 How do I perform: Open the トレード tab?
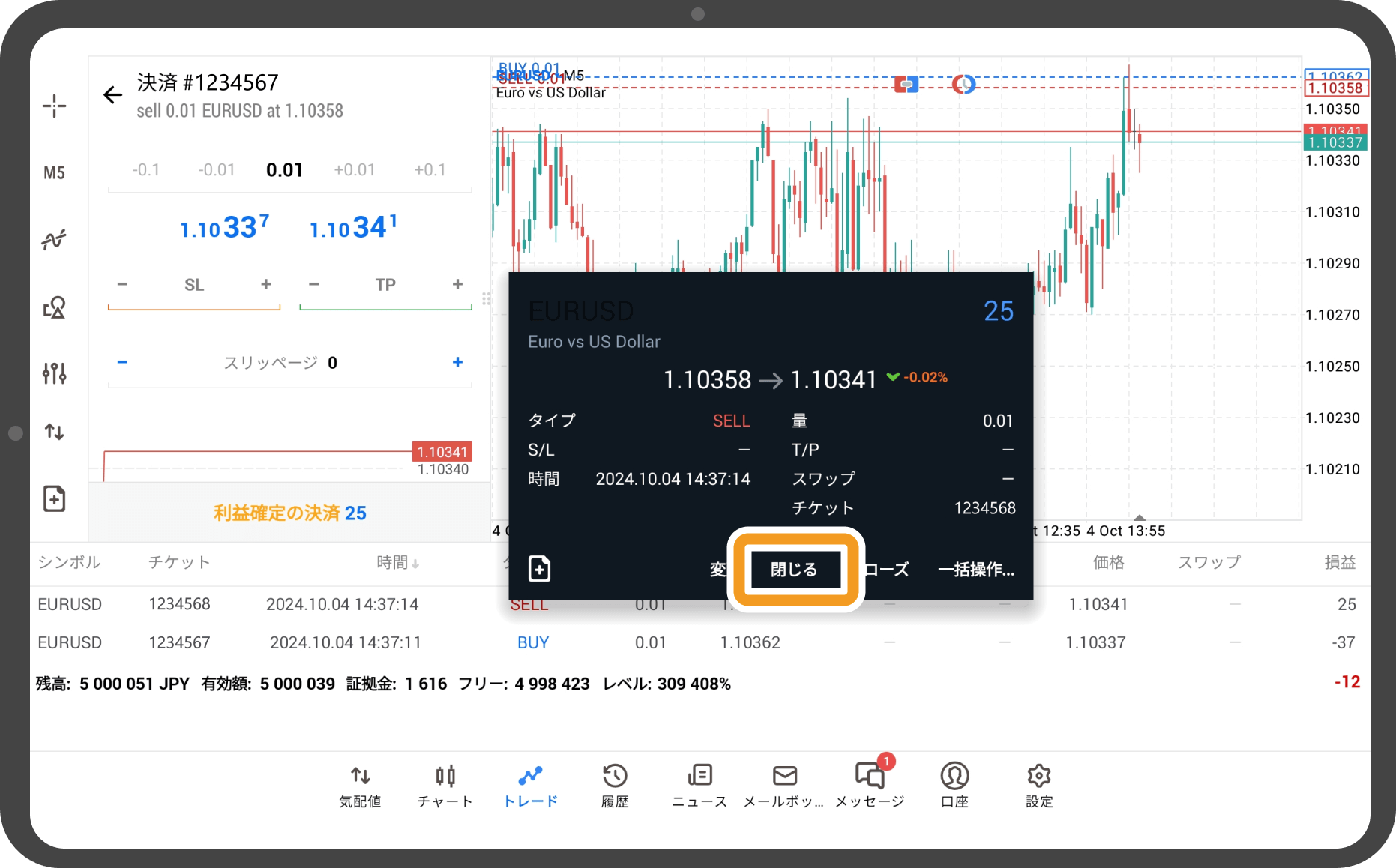point(530,786)
